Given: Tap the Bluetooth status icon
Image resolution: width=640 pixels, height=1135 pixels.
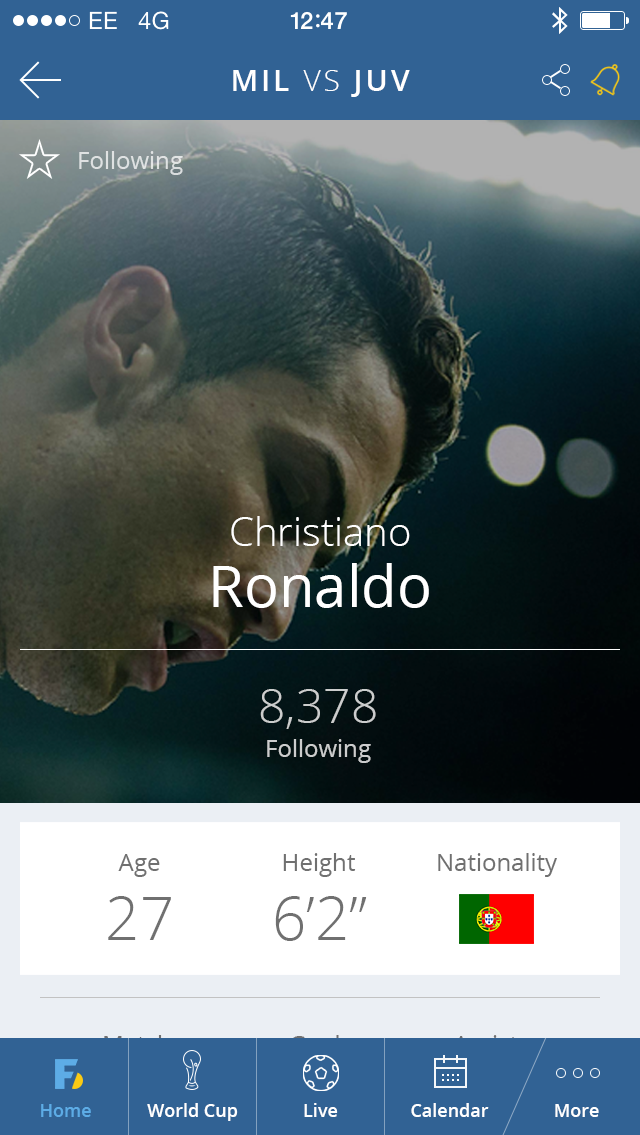Looking at the screenshot, I should tap(559, 21).
